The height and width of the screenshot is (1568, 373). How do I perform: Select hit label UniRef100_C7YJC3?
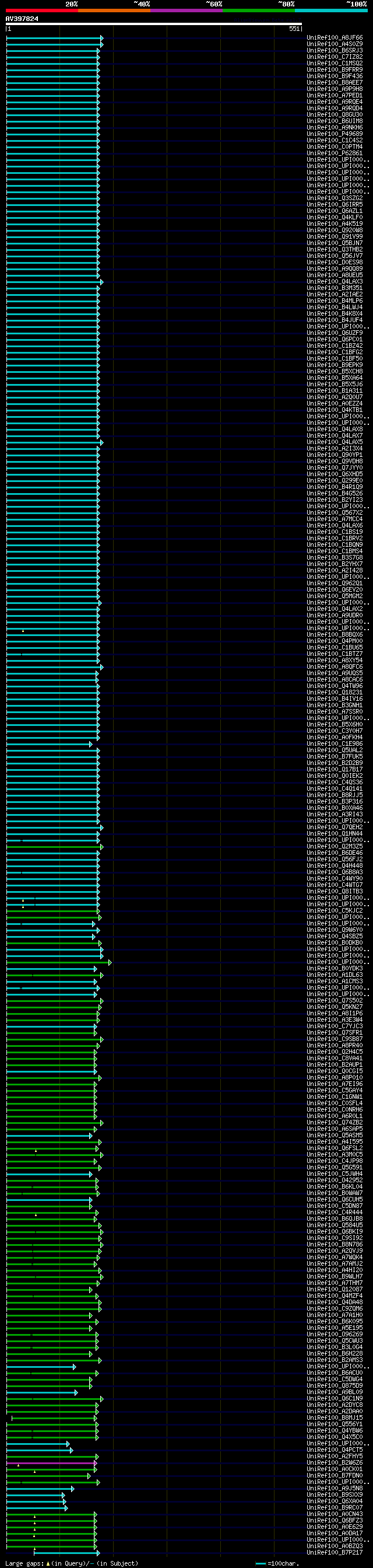click(335, 1026)
